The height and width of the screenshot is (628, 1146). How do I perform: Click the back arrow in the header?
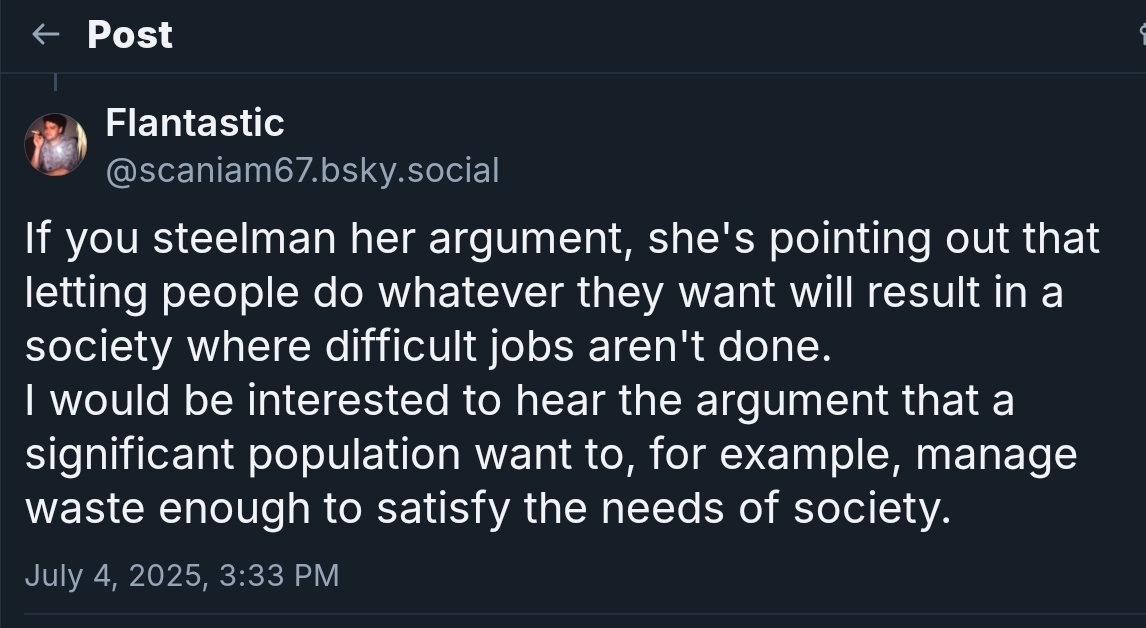pos(45,35)
